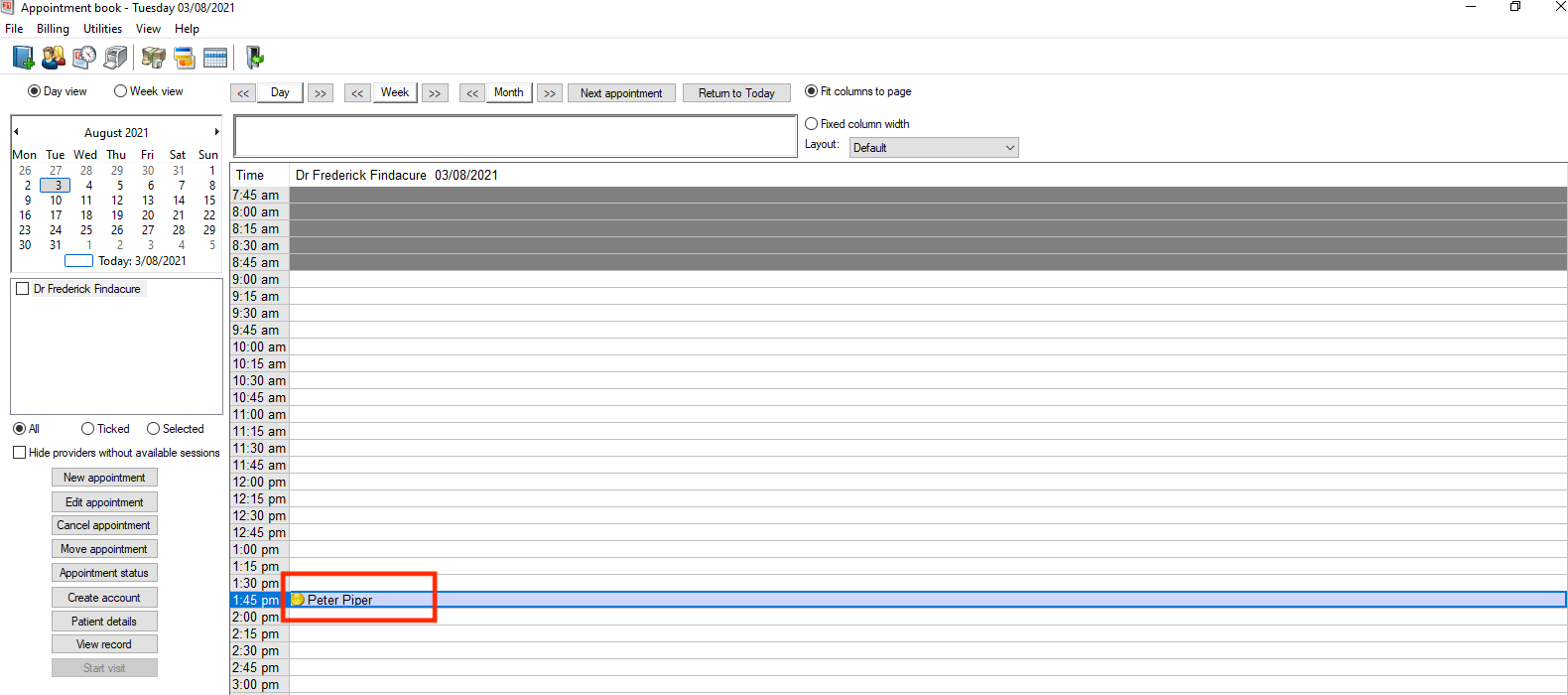Click the credit cards toolbar icon
1568x695 pixels.
pyautogui.click(x=185, y=58)
